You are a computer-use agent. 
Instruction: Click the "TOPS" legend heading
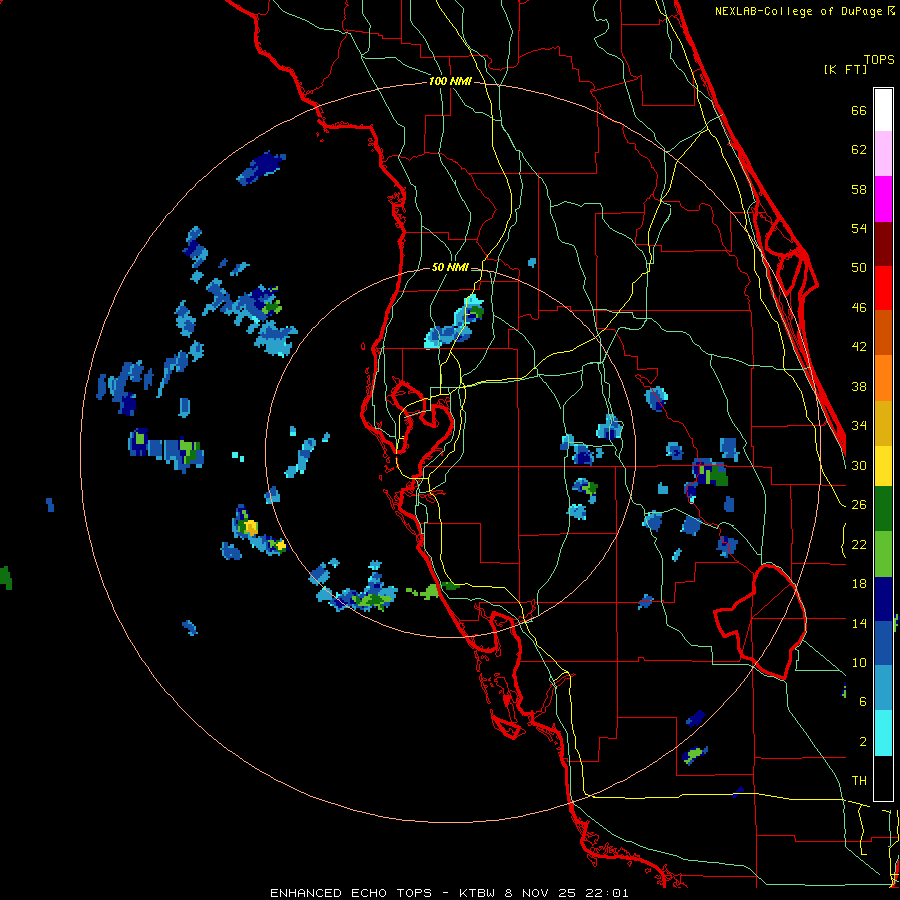[x=879, y=59]
